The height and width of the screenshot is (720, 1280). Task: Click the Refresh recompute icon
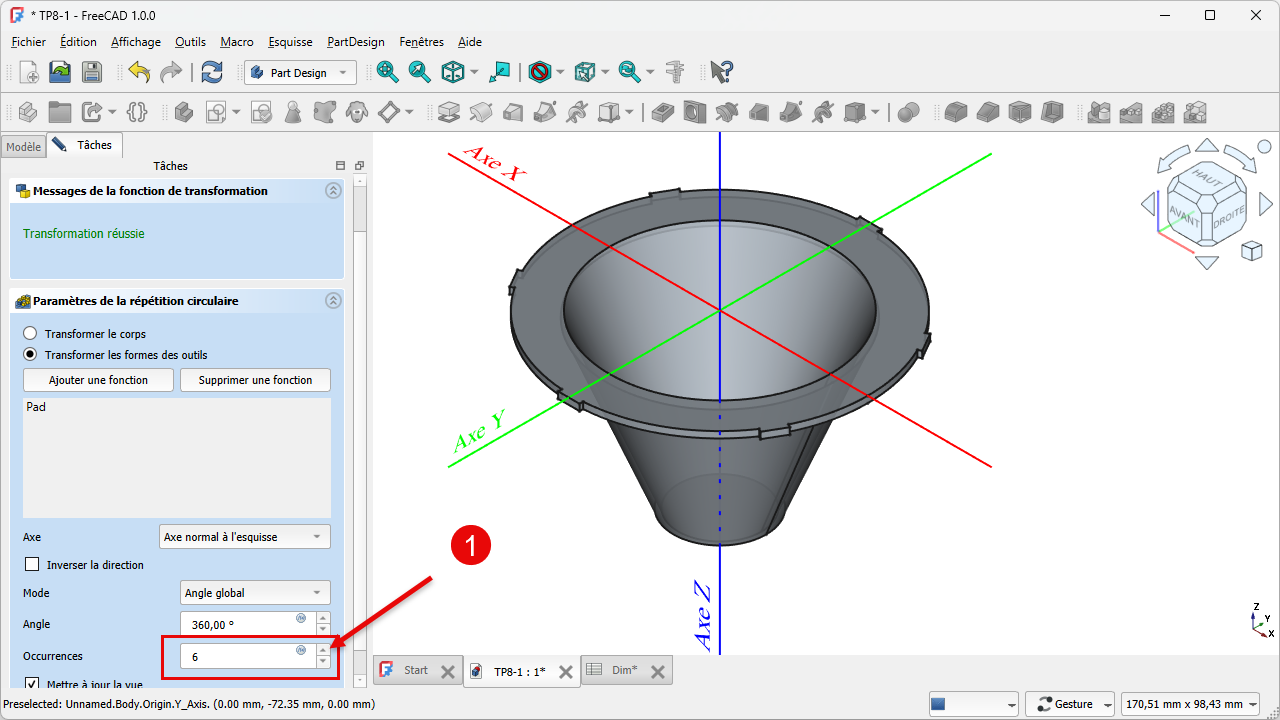[x=212, y=72]
